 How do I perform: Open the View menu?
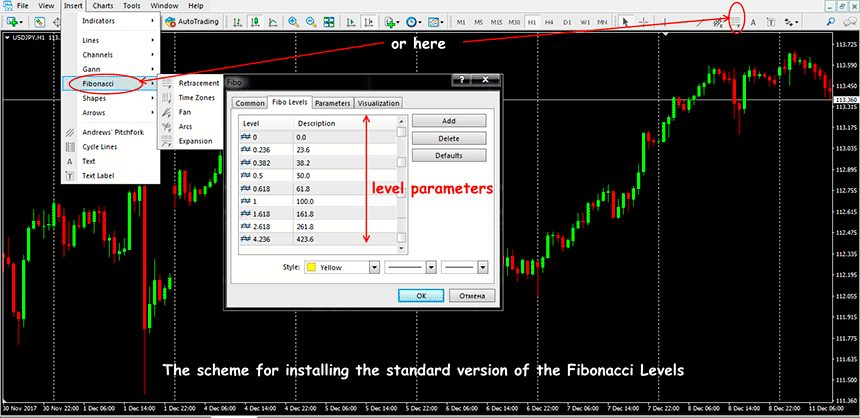tap(47, 6)
